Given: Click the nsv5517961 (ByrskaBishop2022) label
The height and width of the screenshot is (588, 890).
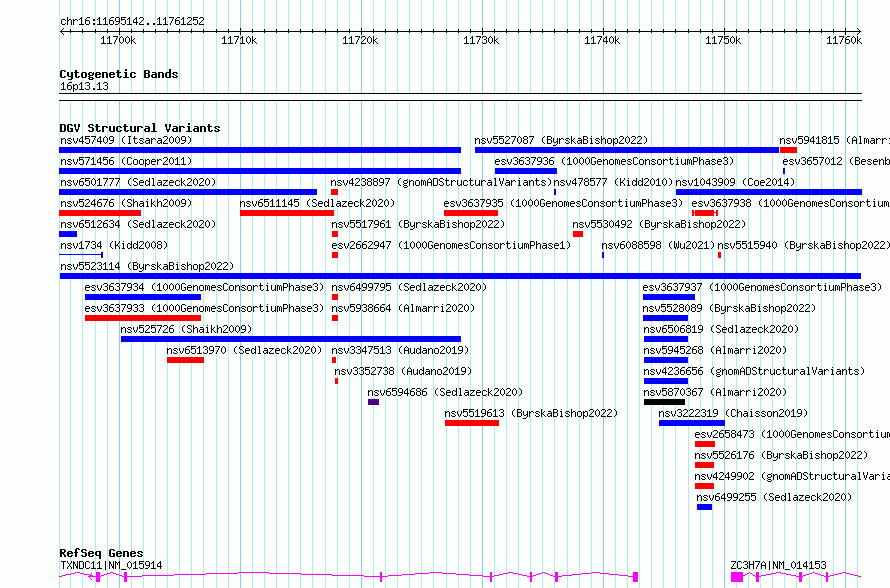Looking at the screenshot, I should (418, 224).
